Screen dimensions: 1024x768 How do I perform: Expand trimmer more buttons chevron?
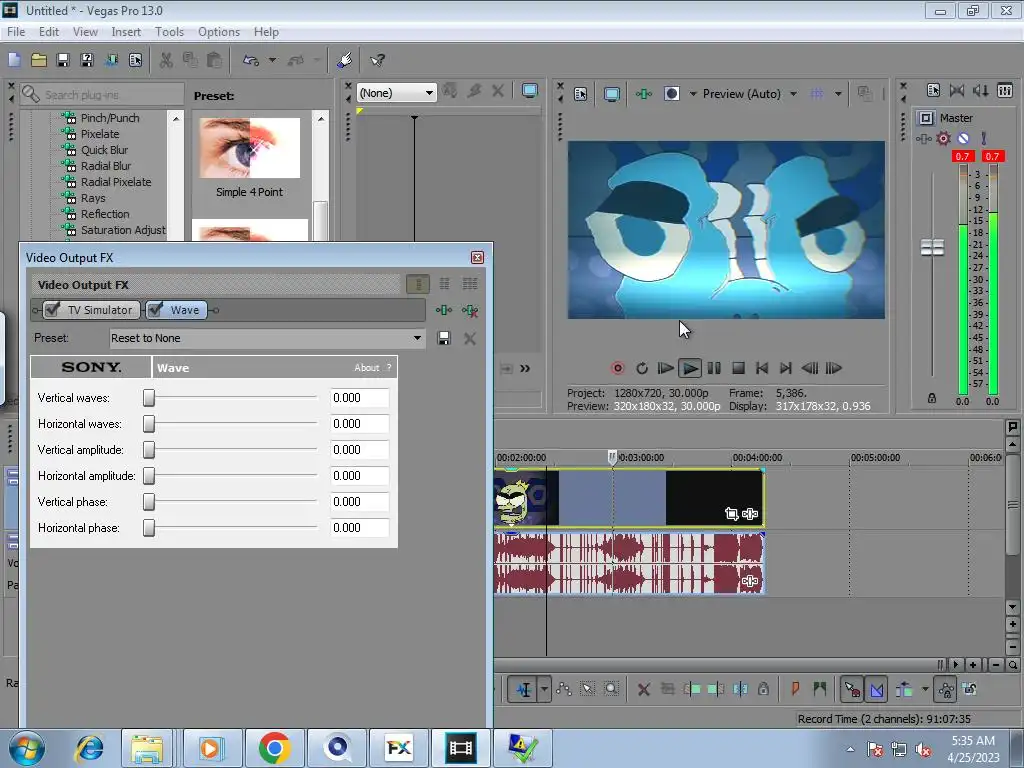click(525, 369)
